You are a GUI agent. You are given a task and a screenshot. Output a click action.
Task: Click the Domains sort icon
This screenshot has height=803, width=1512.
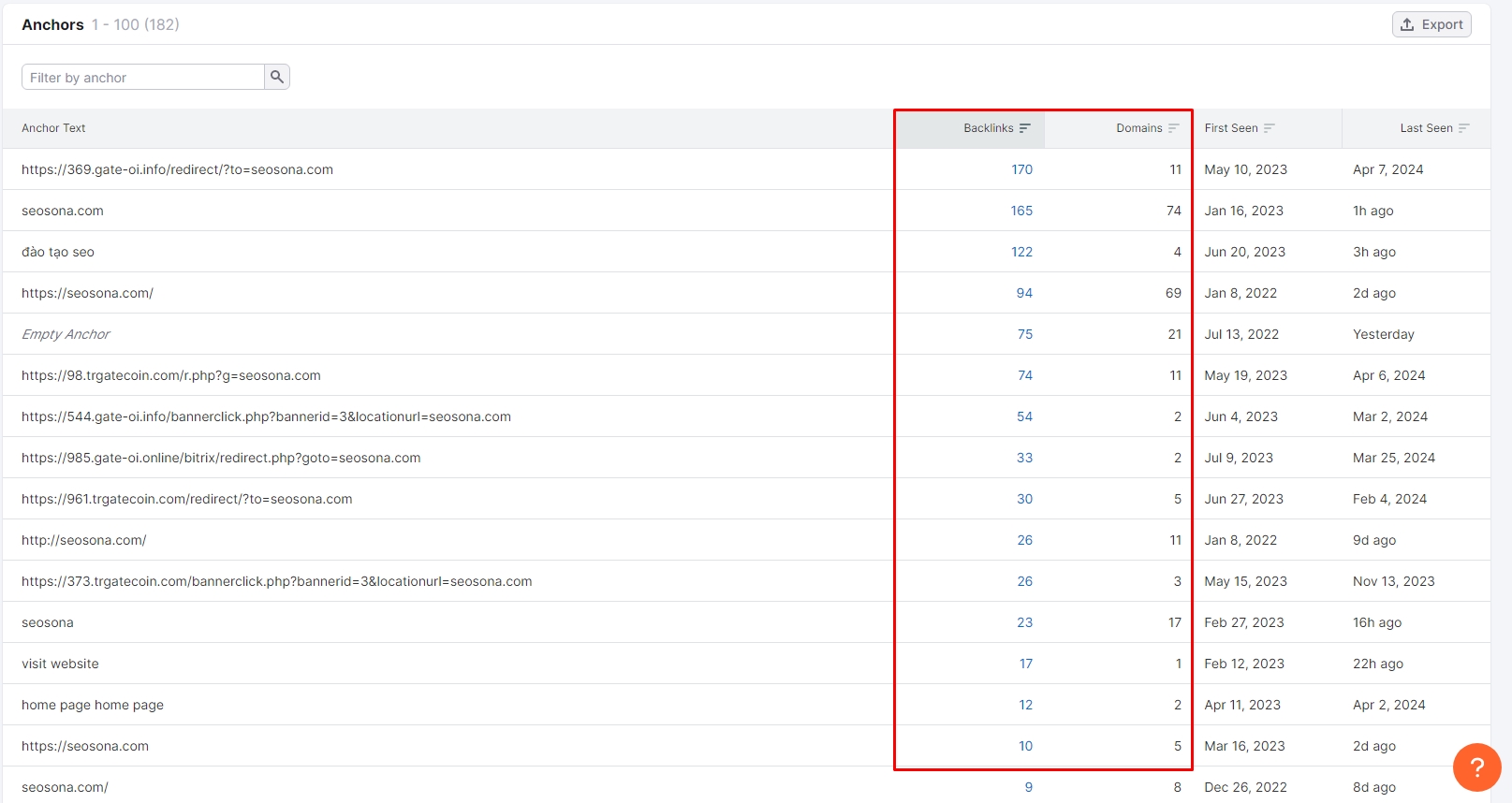coord(1173,128)
